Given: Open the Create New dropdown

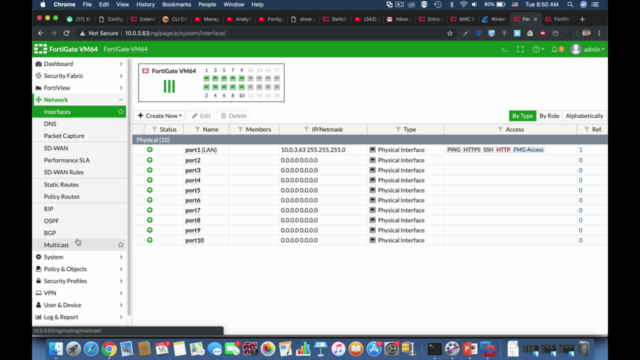Looking at the screenshot, I should [x=160, y=116].
